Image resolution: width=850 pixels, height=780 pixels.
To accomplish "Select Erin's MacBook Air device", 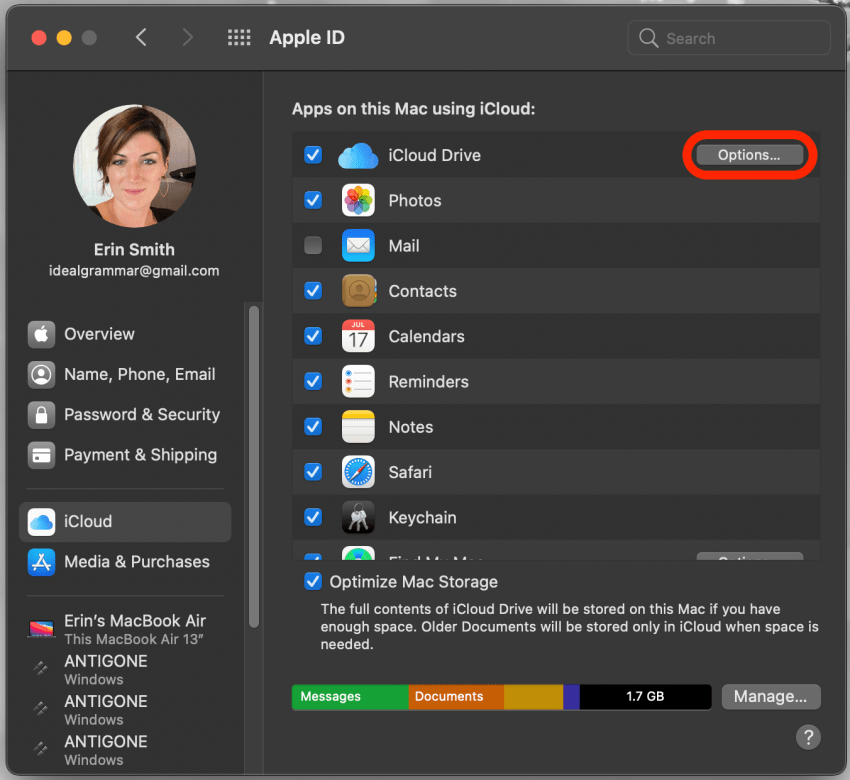I will (x=134, y=628).
